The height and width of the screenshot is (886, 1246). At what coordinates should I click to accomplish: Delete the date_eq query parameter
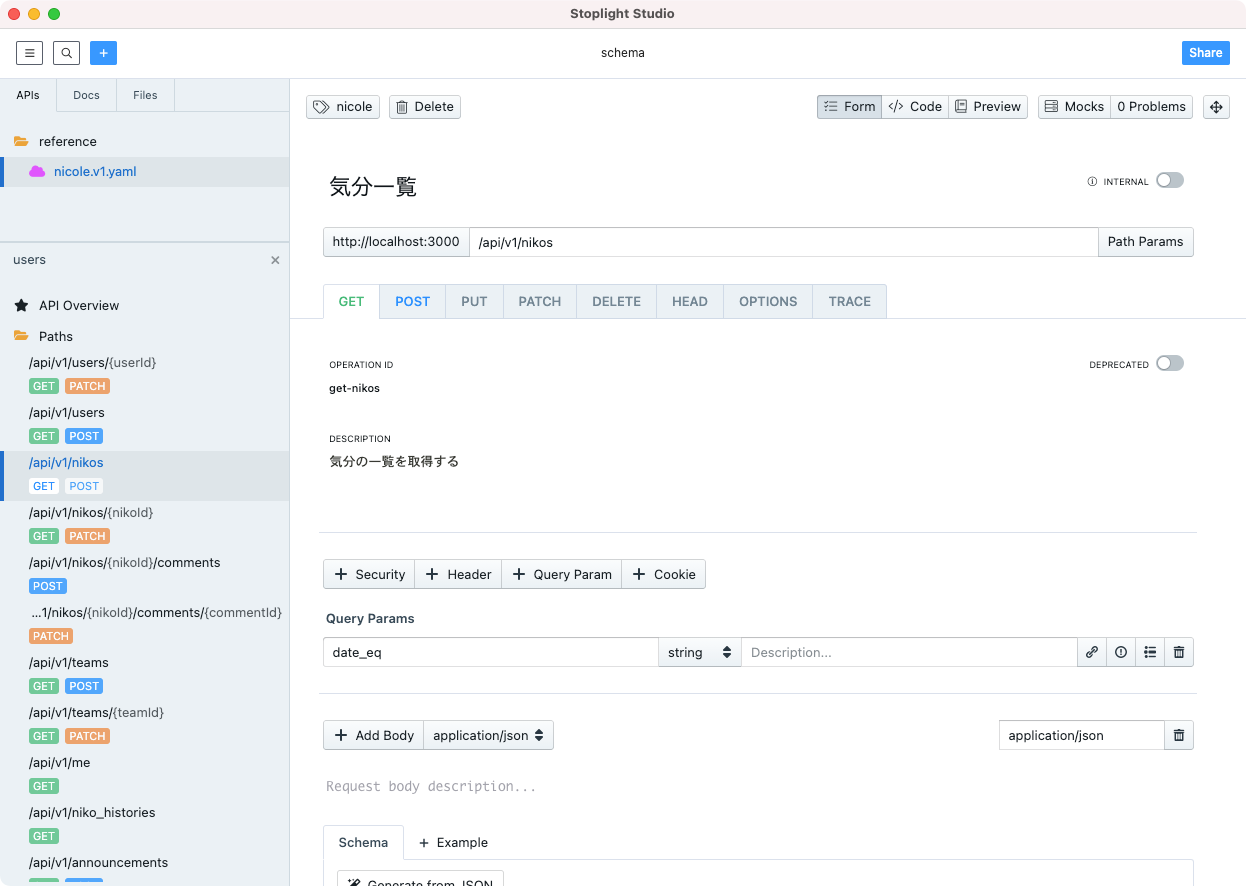point(1179,652)
